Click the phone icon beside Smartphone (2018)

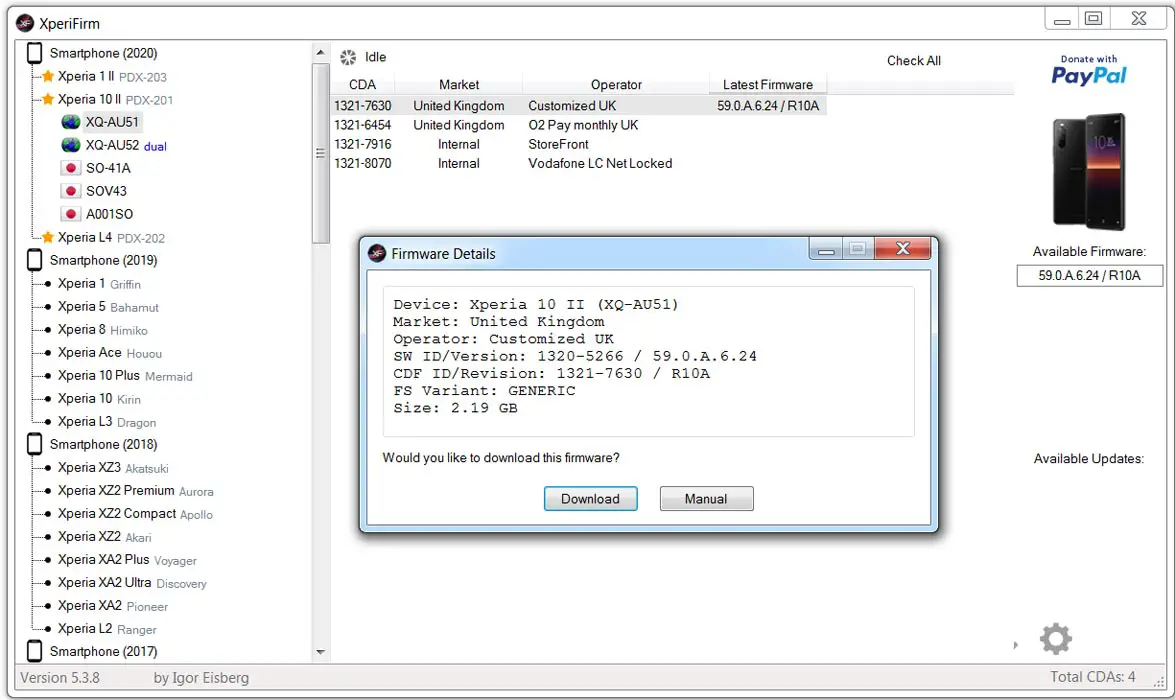pos(34,444)
